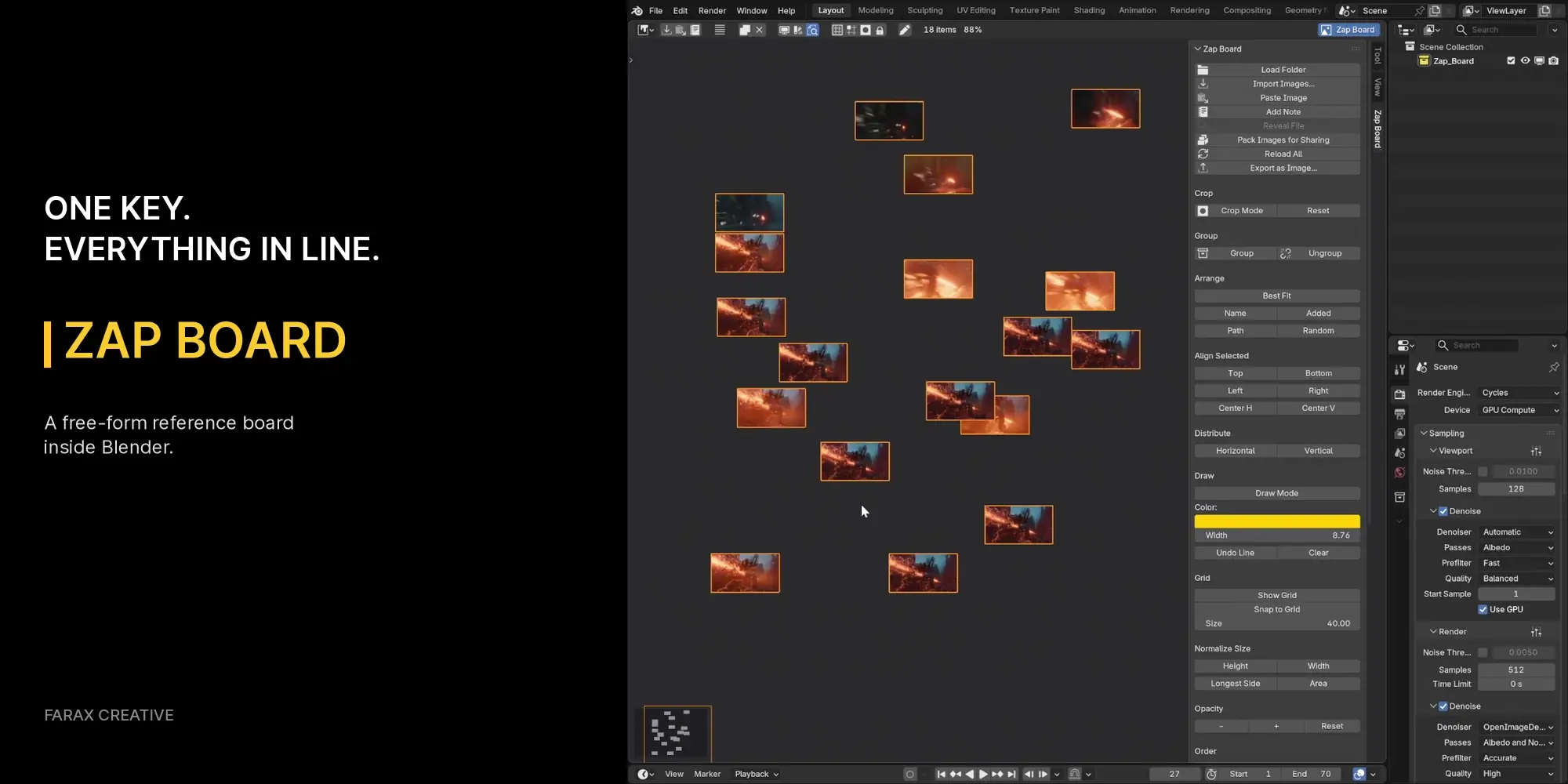Click Pack Images for Sharing
The width and height of the screenshot is (1568, 784).
1277,140
